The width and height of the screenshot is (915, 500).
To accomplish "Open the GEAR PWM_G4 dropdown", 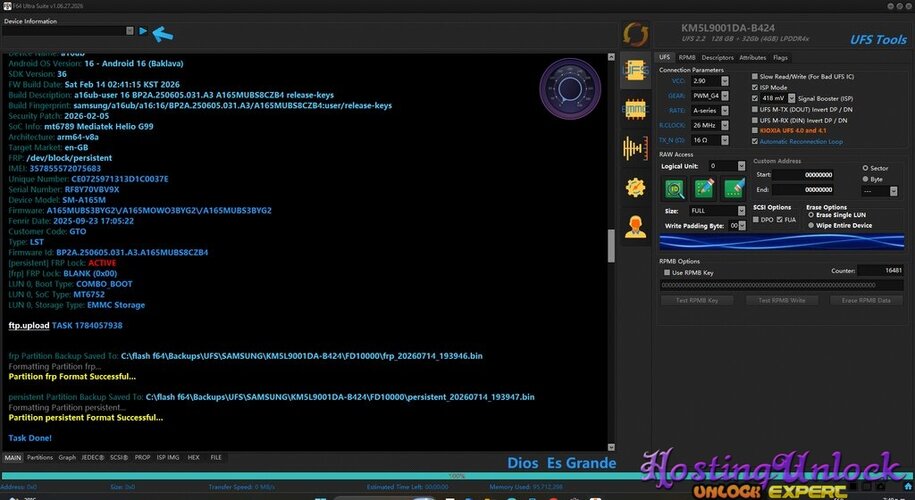I will coord(725,96).
